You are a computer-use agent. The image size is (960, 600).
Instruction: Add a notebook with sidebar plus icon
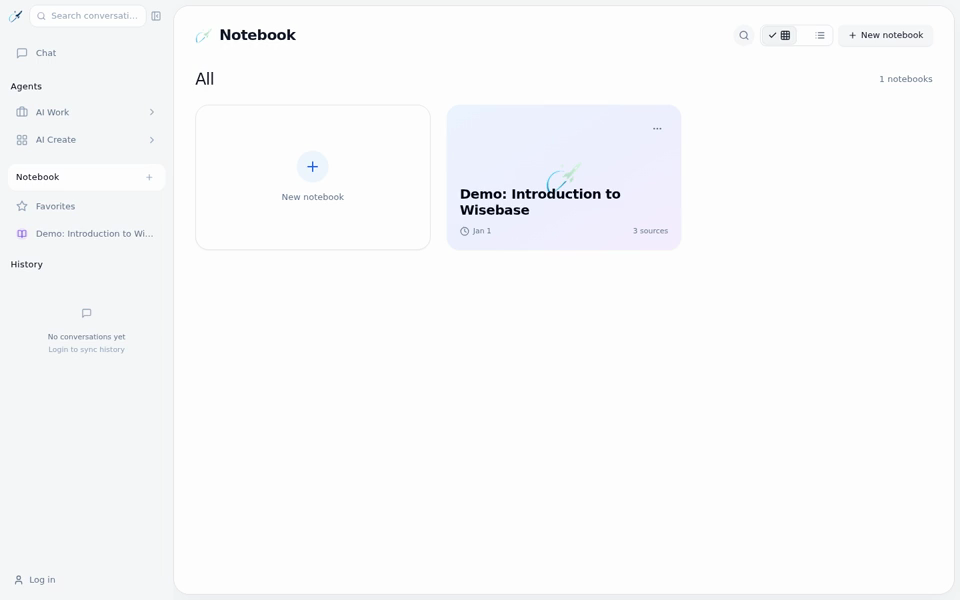(149, 177)
